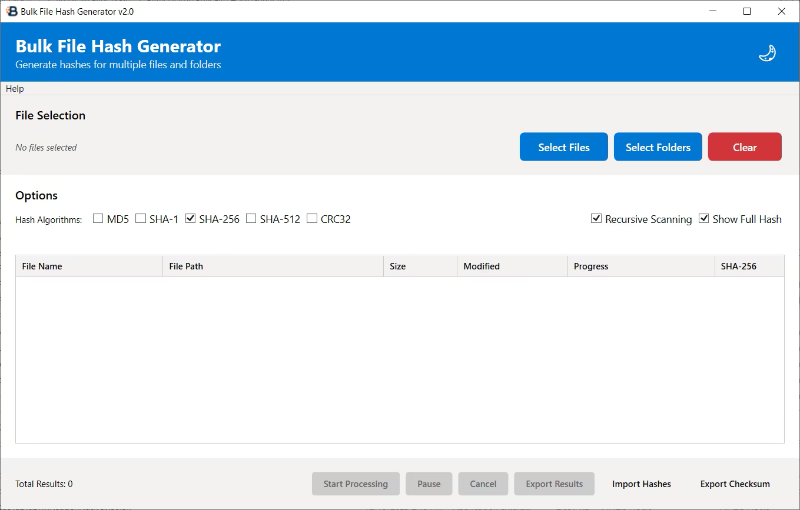This screenshot has height=510, width=800.
Task: Sort by File Name column header
Action: point(88,266)
